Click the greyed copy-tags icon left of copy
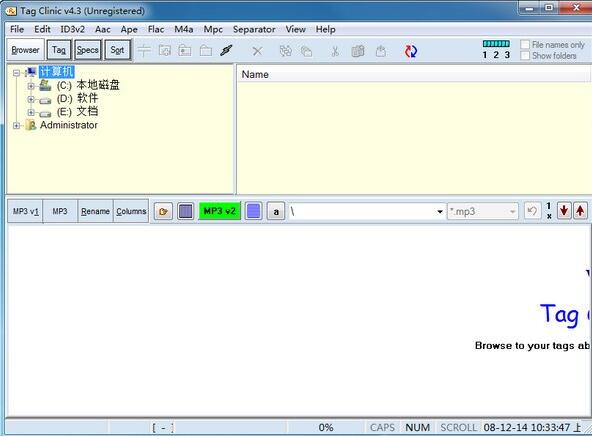 [285, 51]
